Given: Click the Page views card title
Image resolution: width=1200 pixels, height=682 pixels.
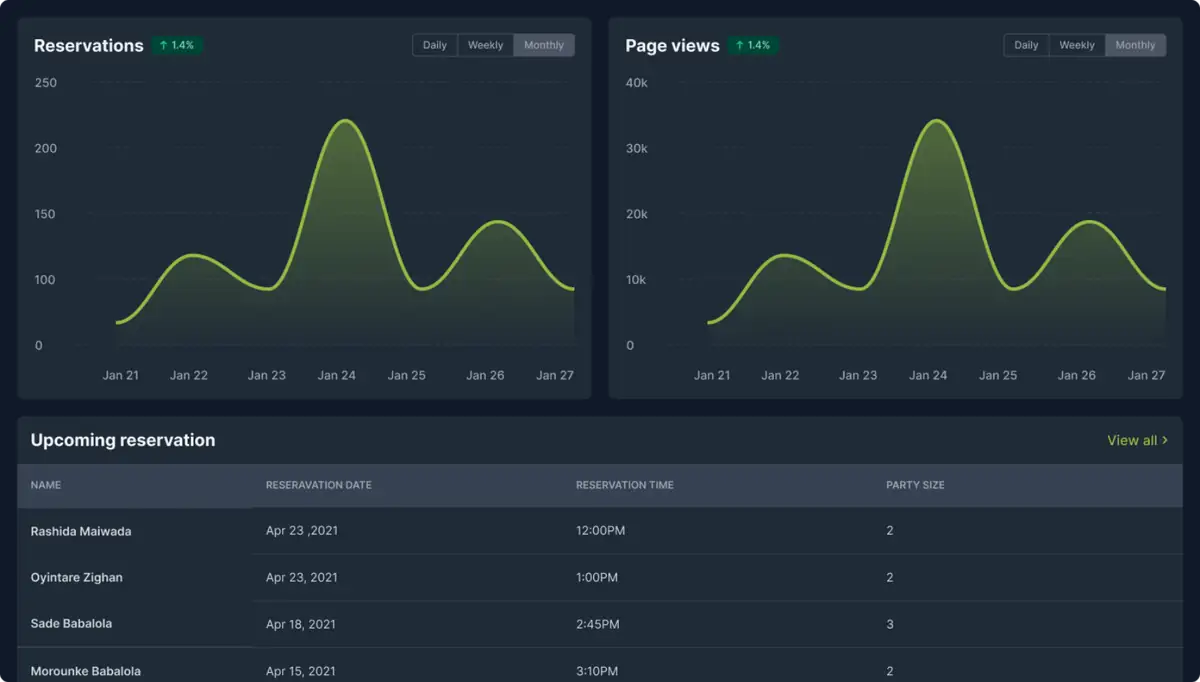Looking at the screenshot, I should [x=672, y=46].
